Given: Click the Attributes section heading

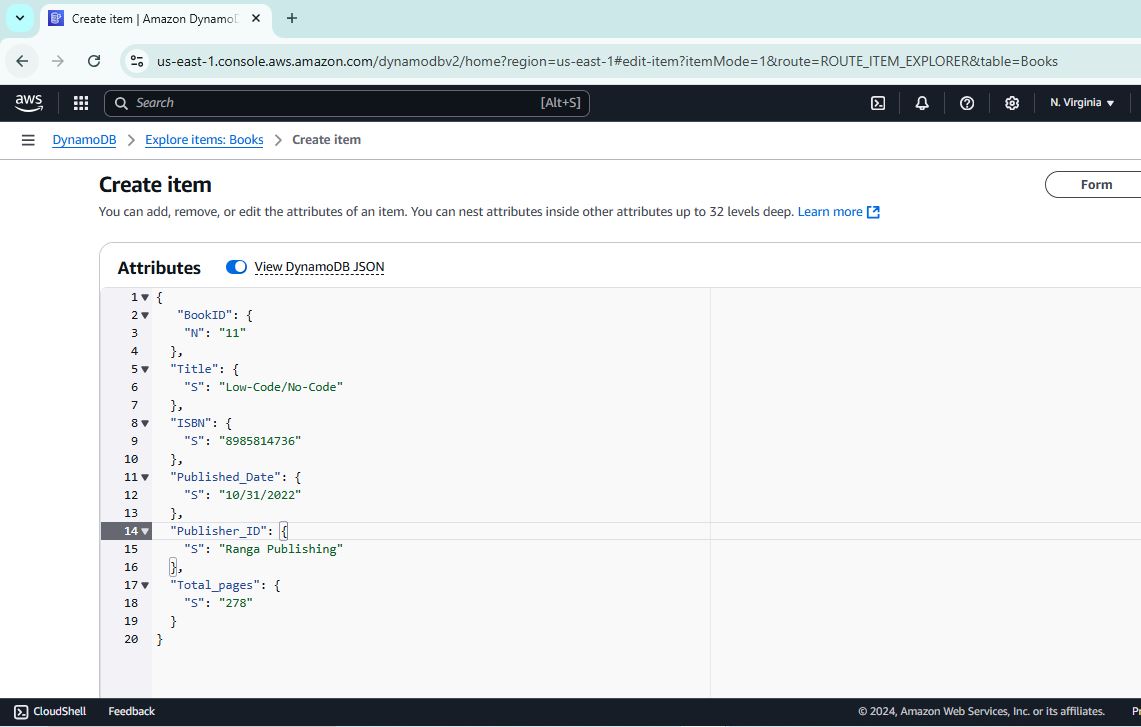Looking at the screenshot, I should point(159,268).
